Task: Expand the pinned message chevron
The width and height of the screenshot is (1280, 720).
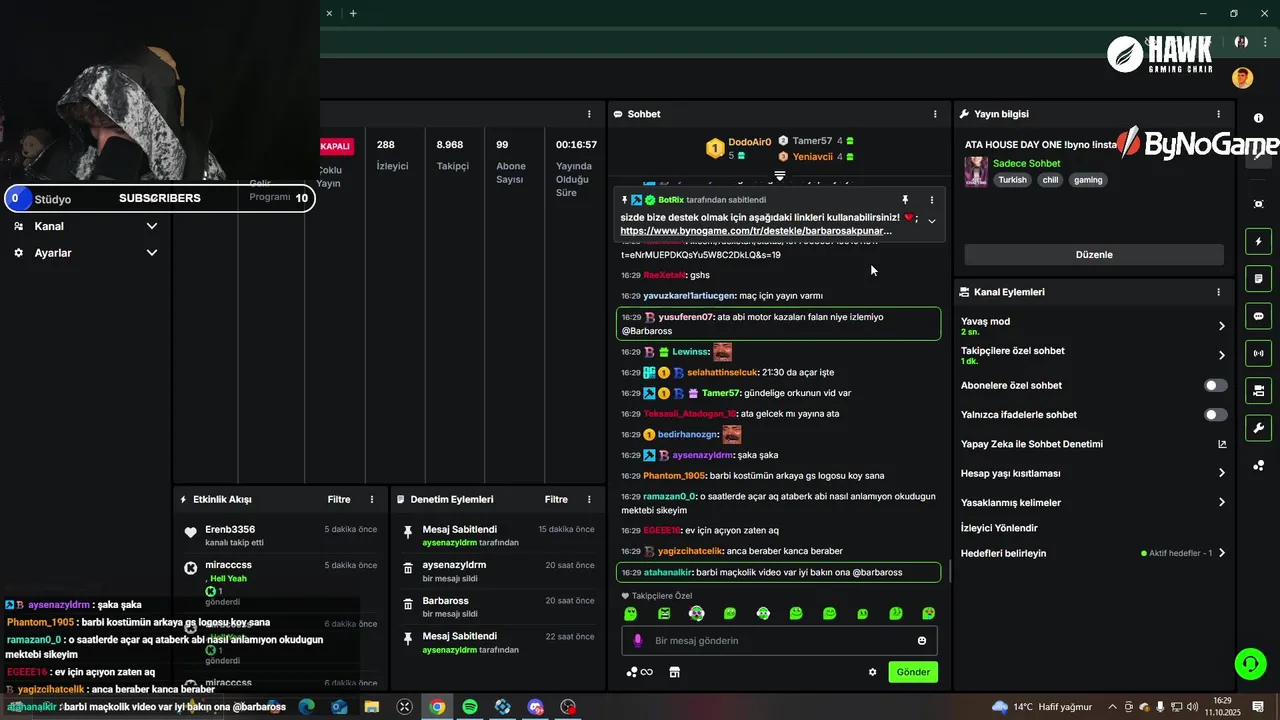Action: (x=932, y=221)
